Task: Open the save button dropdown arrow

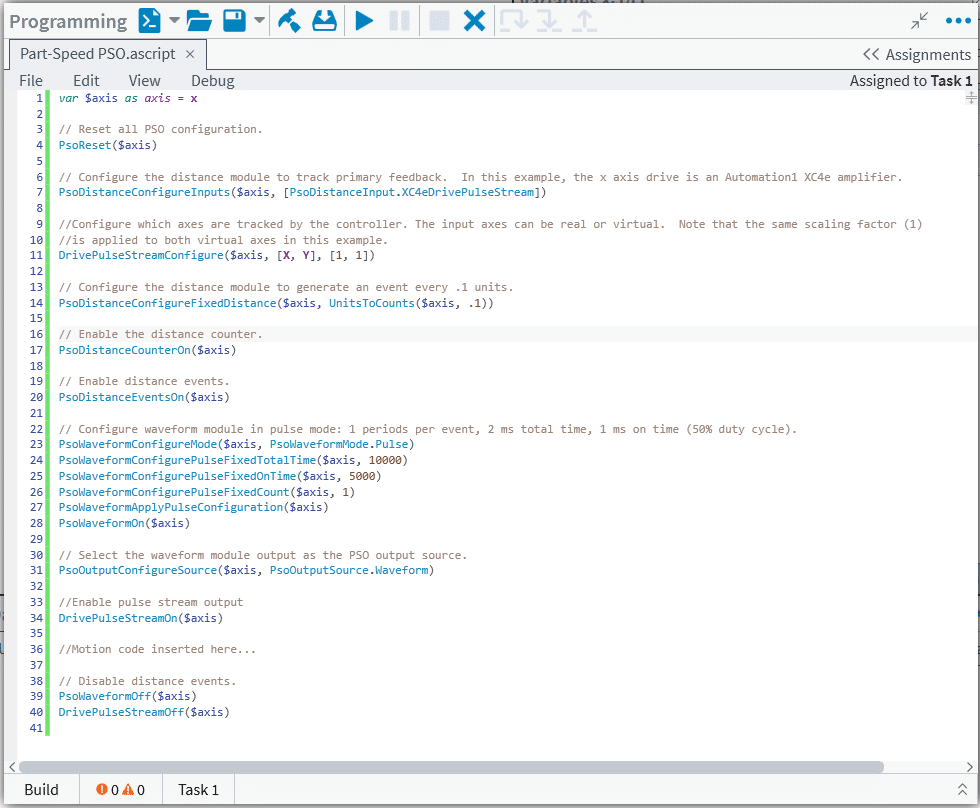Action: click(258, 20)
